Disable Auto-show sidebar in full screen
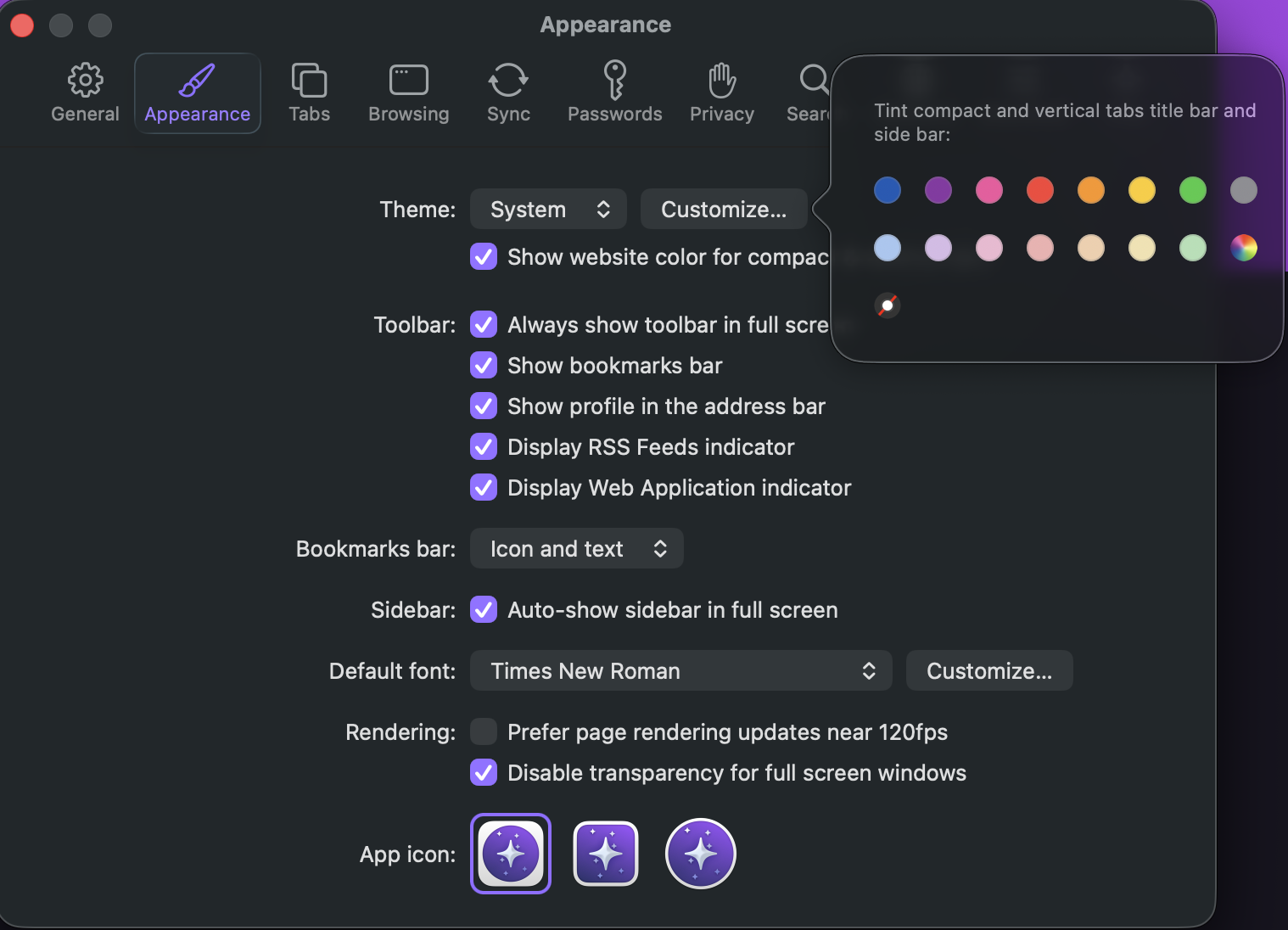 coord(484,610)
